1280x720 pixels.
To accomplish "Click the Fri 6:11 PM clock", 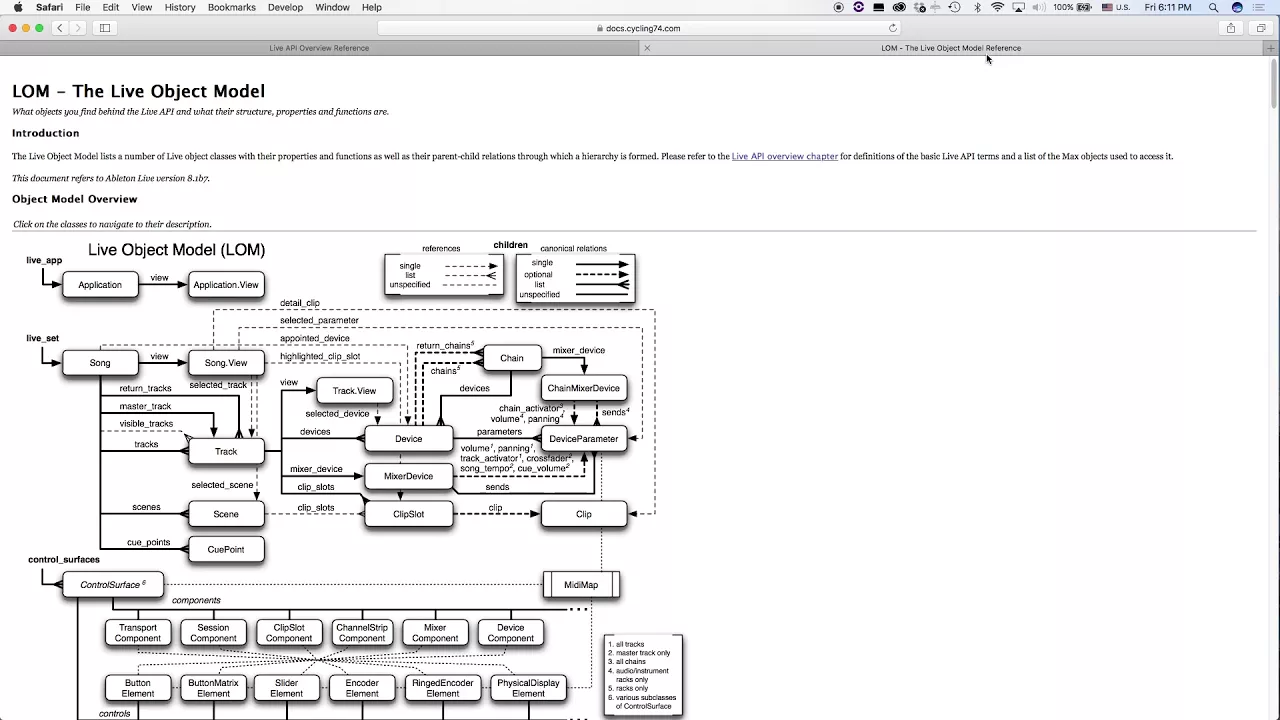I will [x=1168, y=7].
